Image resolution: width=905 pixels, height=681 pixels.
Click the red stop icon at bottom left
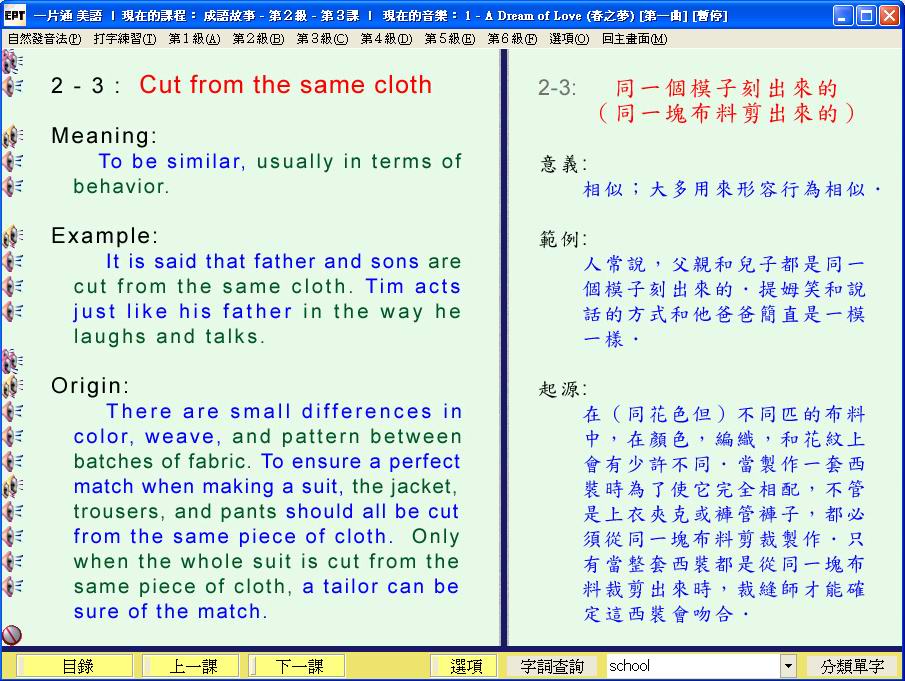(12, 634)
